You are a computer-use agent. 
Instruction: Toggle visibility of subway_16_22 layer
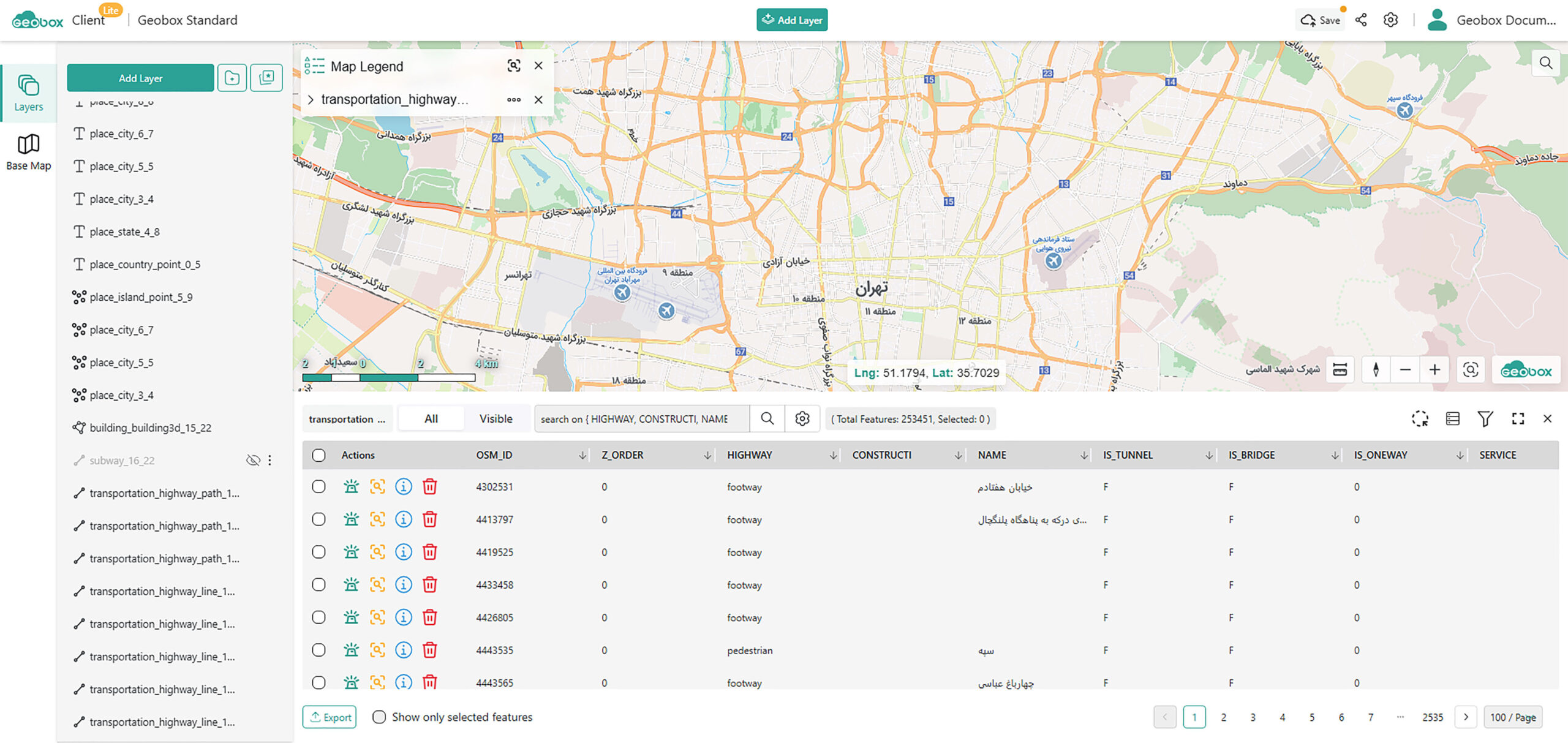[252, 460]
